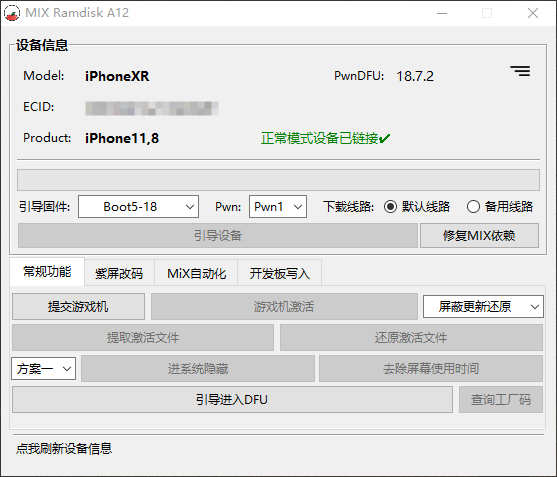Click the 提交游戏机 button
Image resolution: width=557 pixels, height=477 pixels.
pyautogui.click(x=78, y=307)
